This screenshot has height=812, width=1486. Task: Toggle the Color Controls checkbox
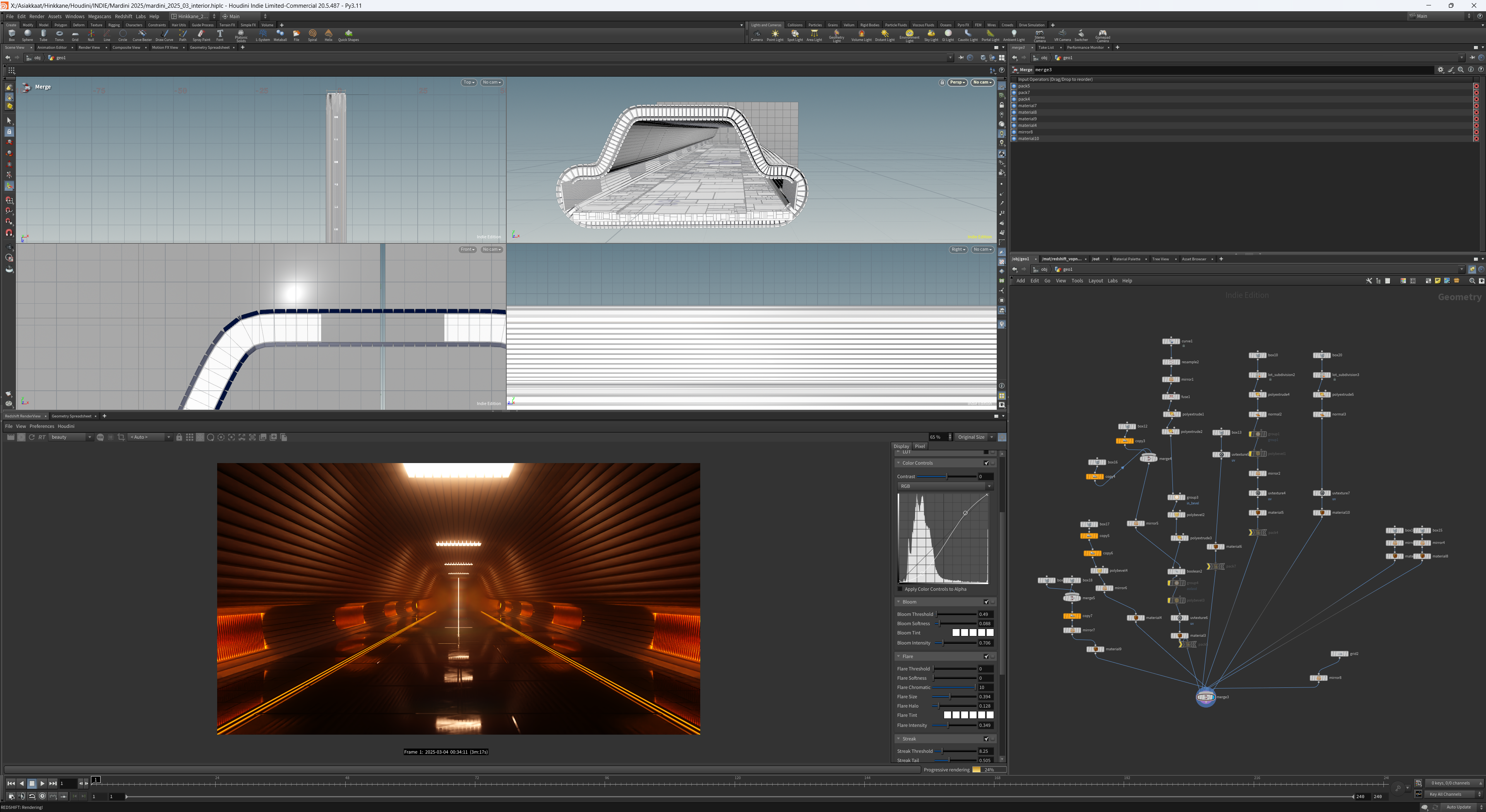point(986,463)
